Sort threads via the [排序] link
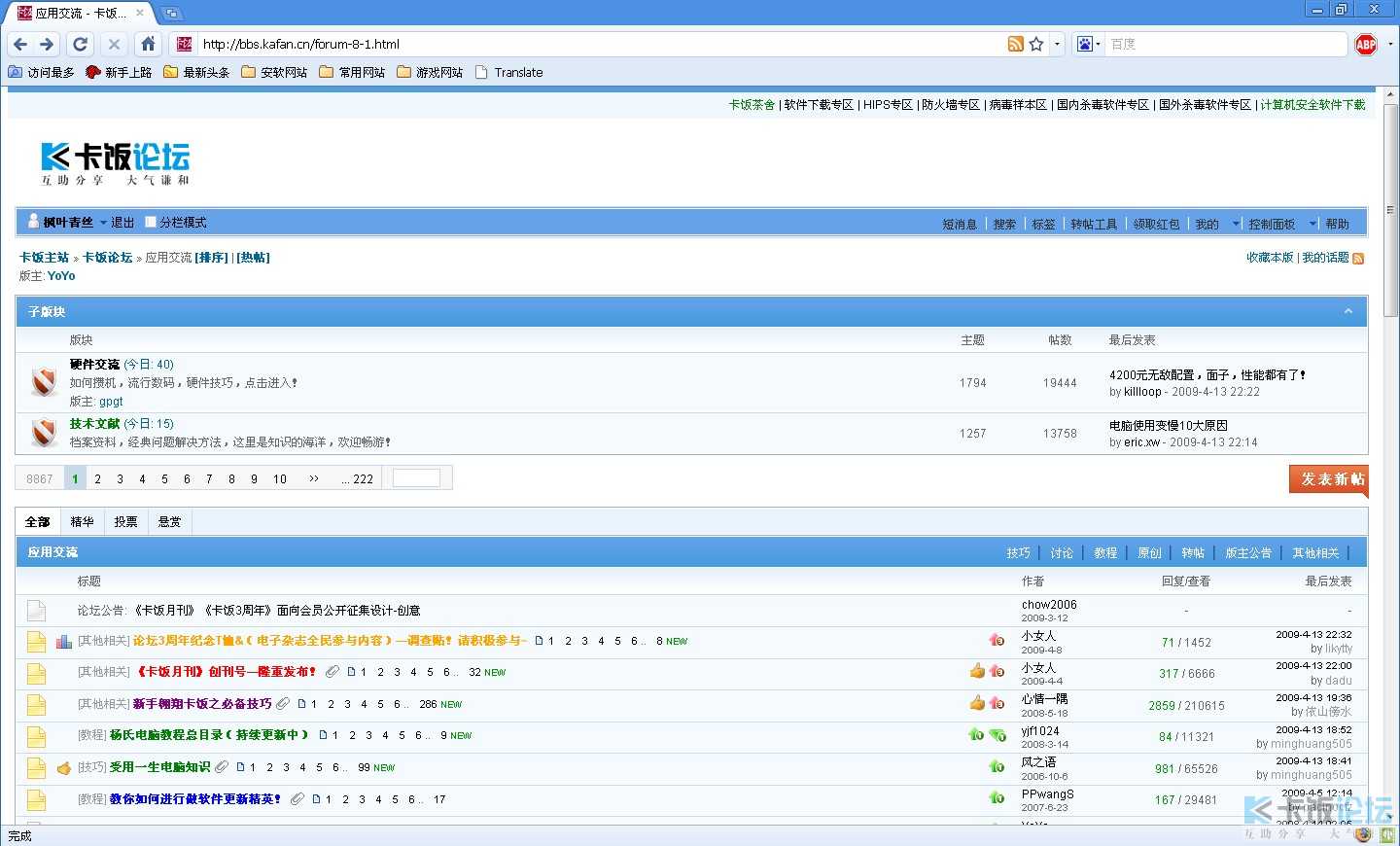This screenshot has height=846, width=1400. click(212, 258)
